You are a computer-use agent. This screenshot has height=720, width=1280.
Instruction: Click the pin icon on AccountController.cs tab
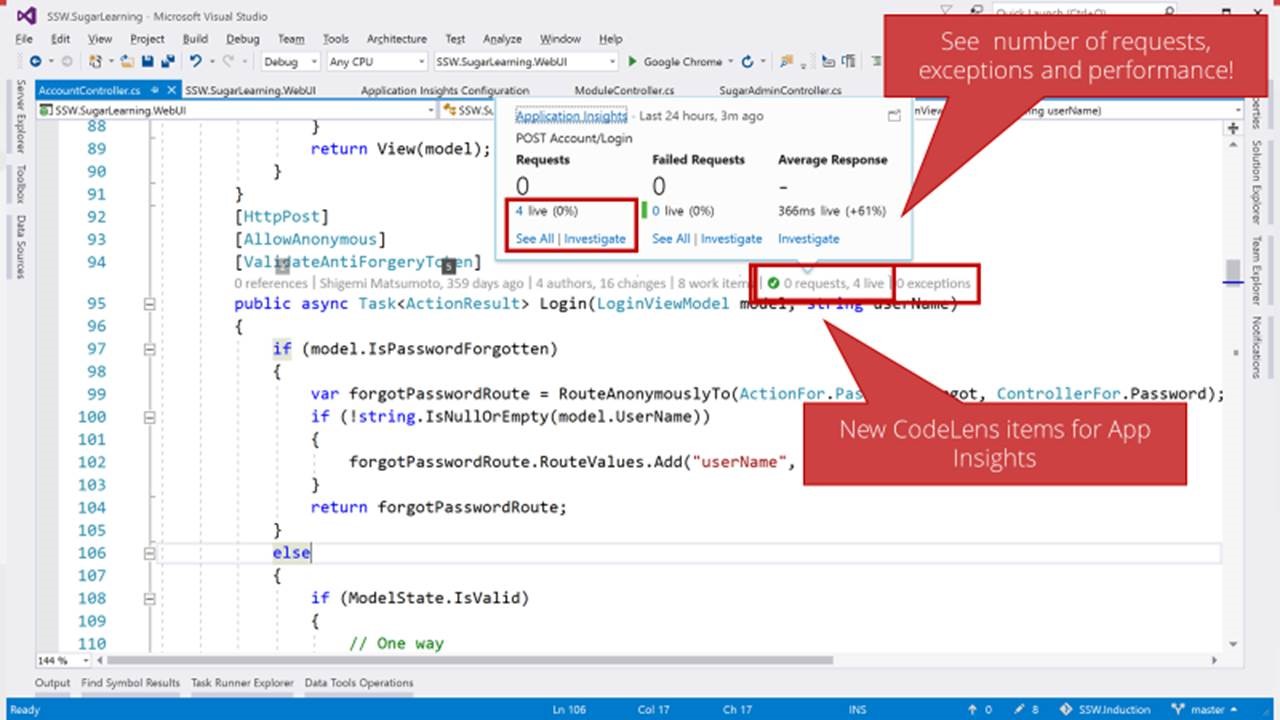coord(157,91)
